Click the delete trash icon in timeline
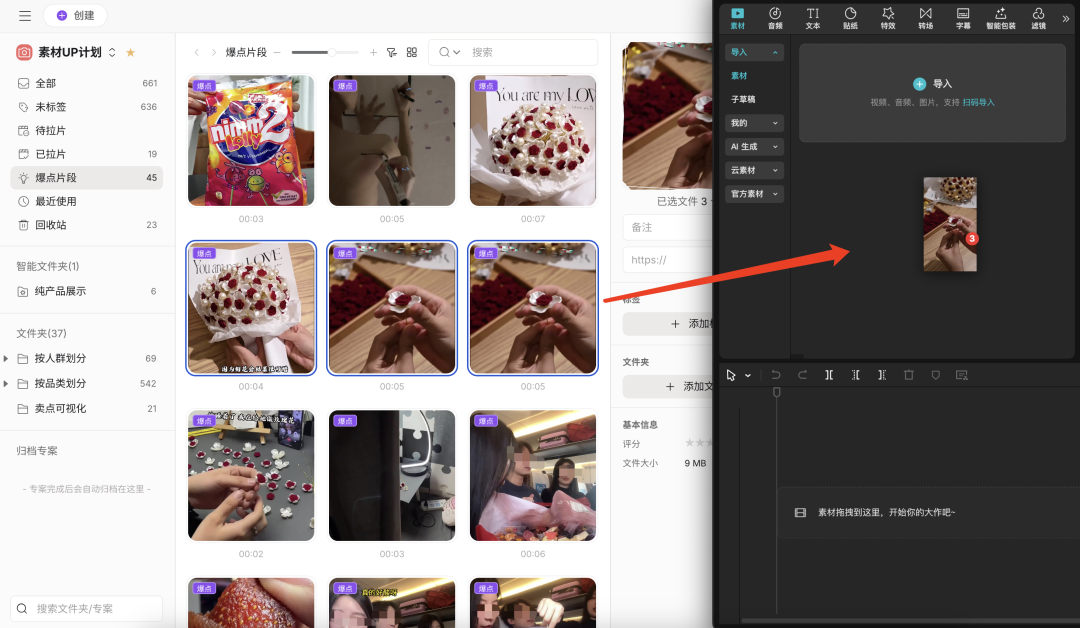This screenshot has width=1080, height=628. coord(908,375)
